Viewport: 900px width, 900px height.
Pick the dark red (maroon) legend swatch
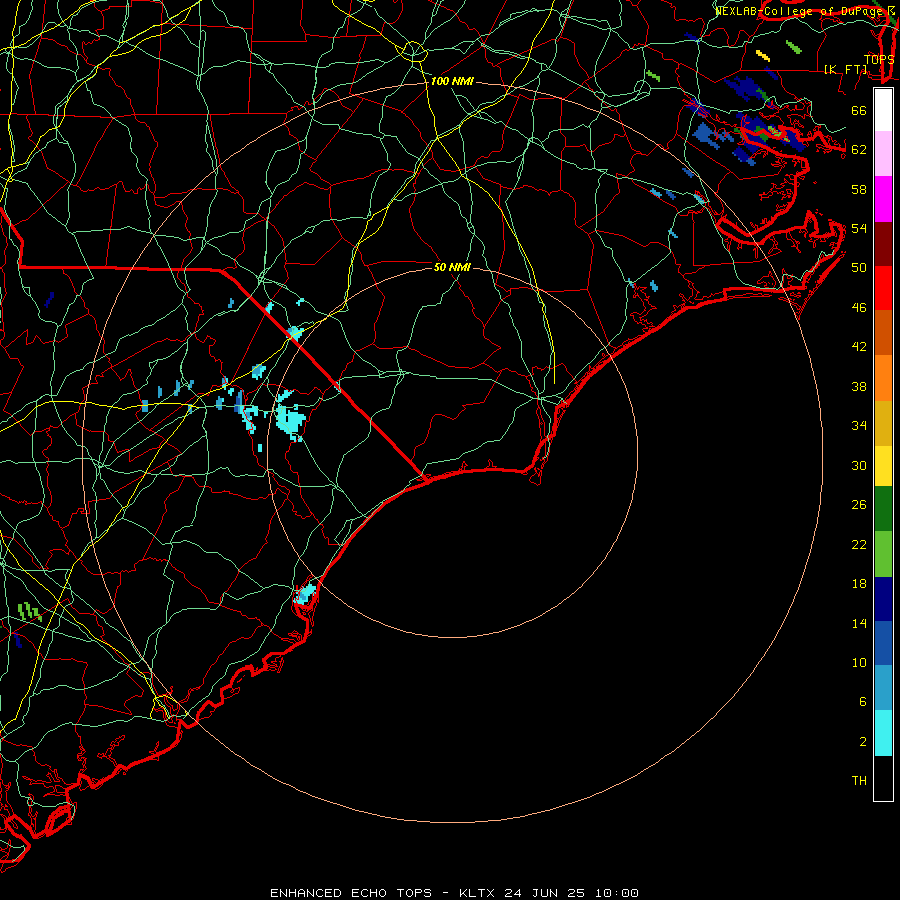pyautogui.click(x=883, y=244)
